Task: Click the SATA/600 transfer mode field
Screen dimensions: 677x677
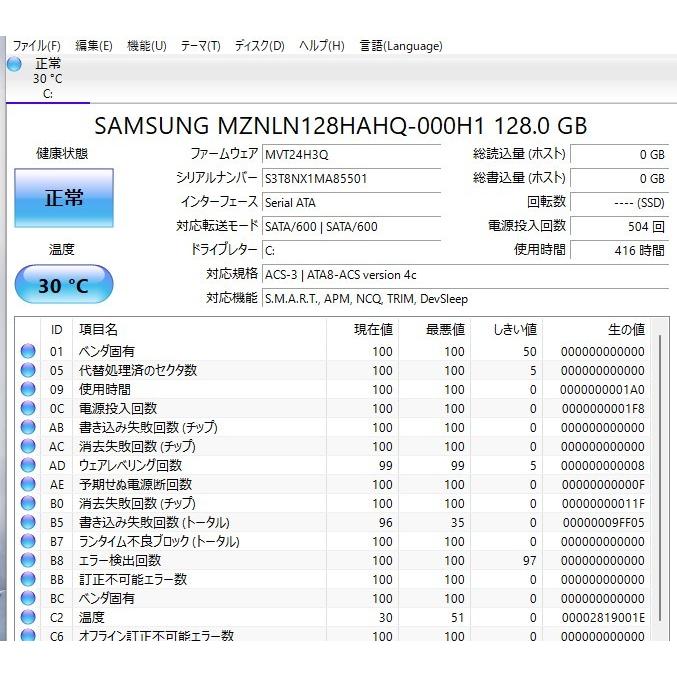Action: click(351, 227)
